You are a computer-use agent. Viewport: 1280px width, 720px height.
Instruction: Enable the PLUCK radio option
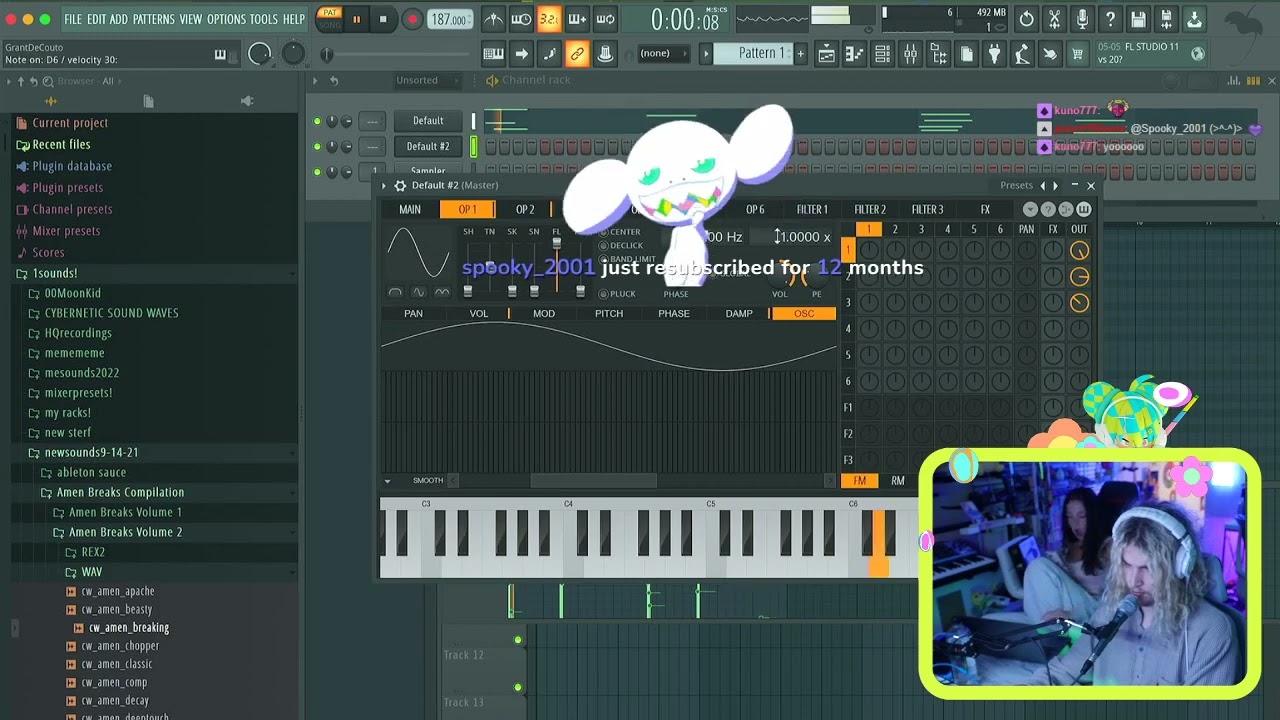click(603, 294)
